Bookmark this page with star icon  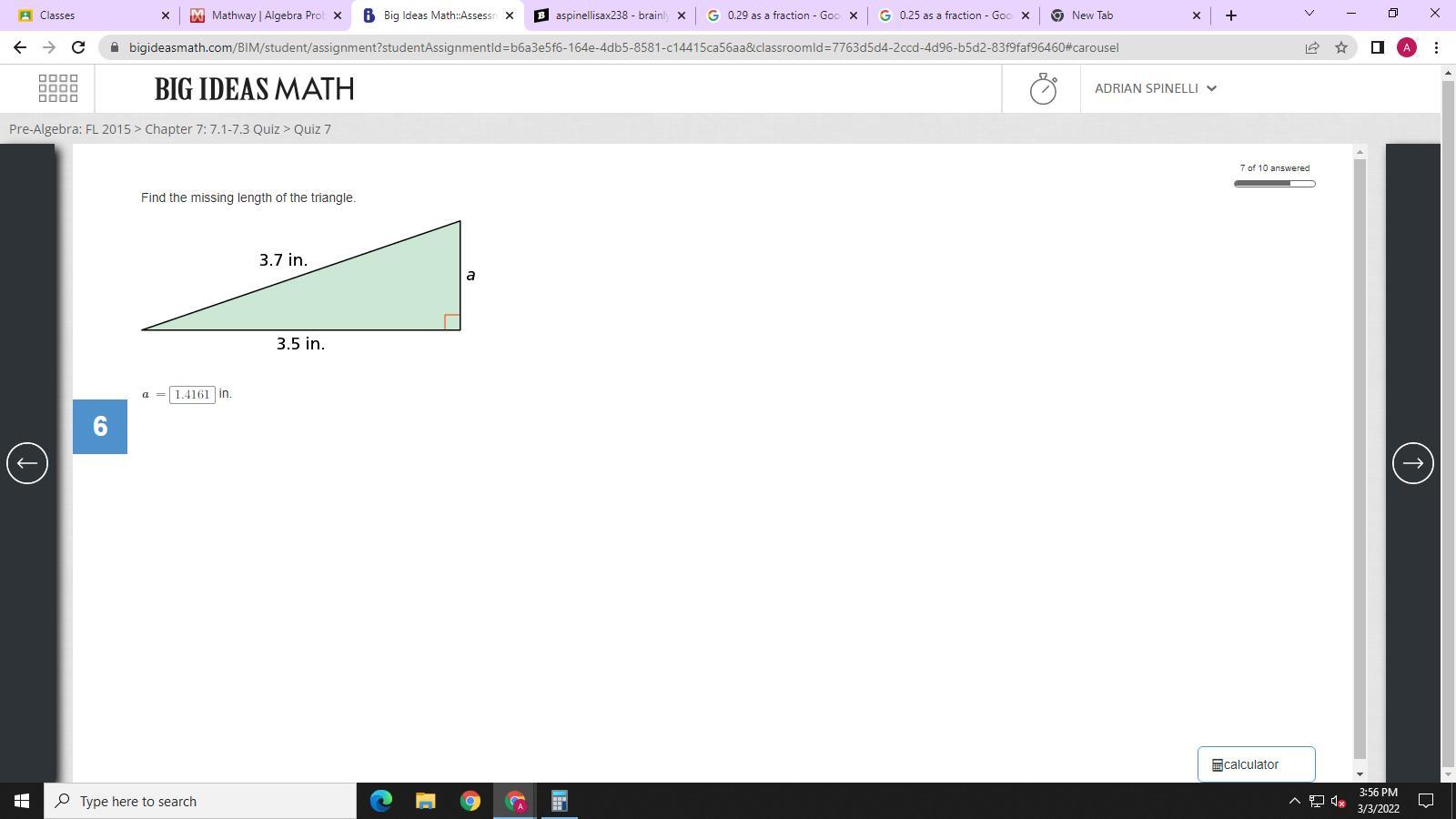click(x=1341, y=47)
